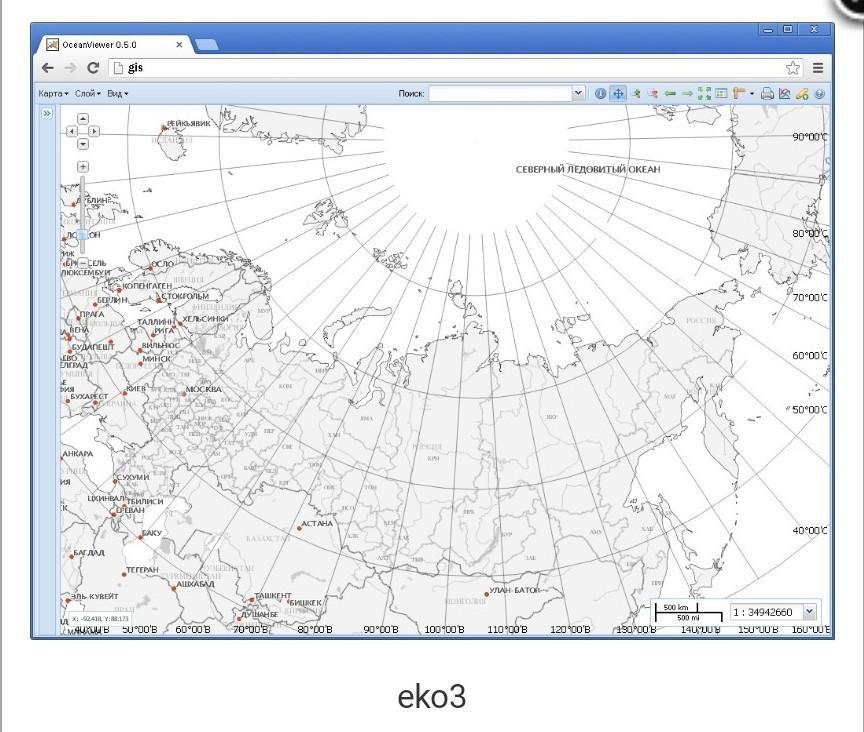
Task: Open the map scale 1:34942660 dropdown
Action: (809, 612)
